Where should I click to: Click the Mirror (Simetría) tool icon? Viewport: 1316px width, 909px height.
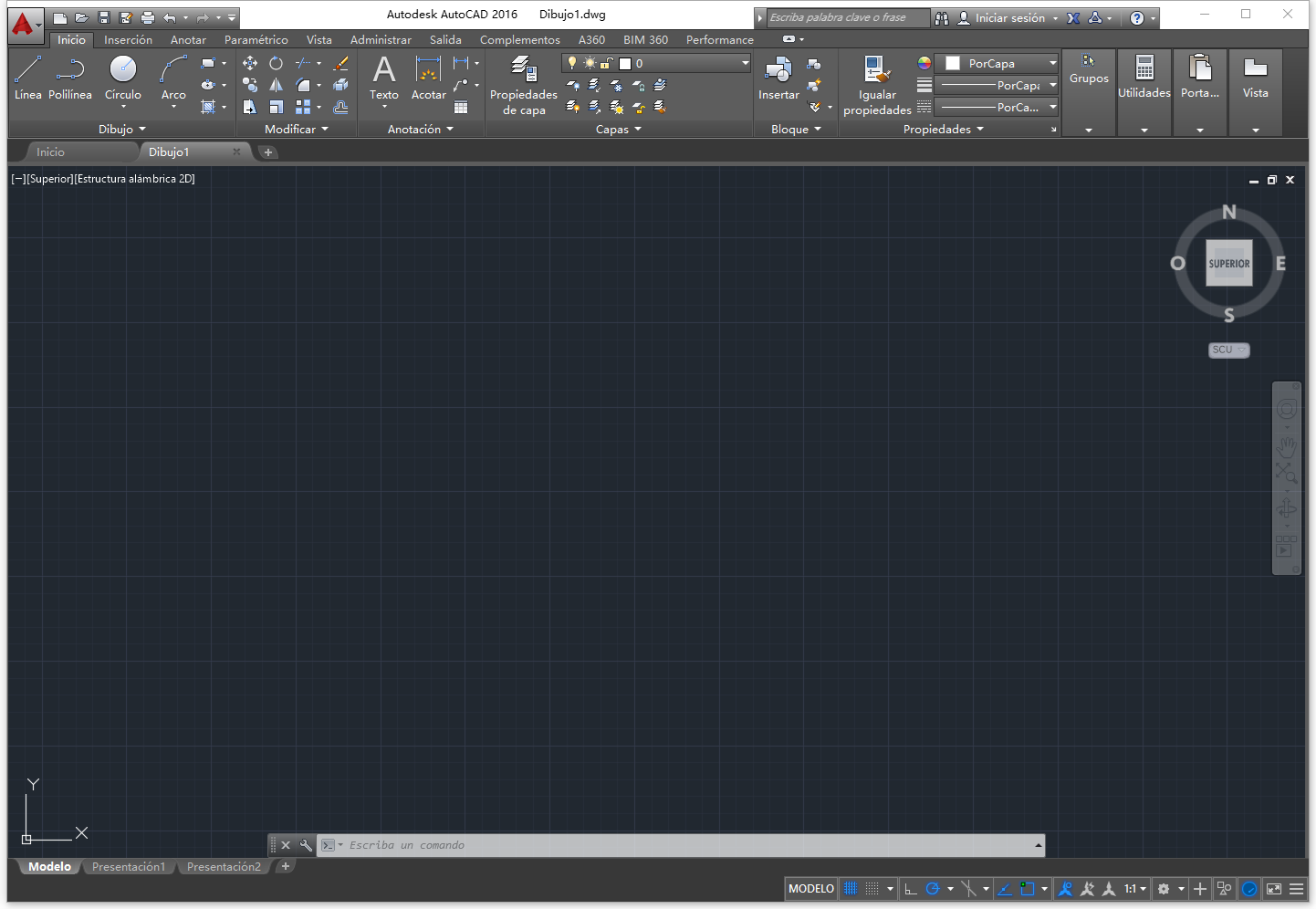[x=276, y=85]
